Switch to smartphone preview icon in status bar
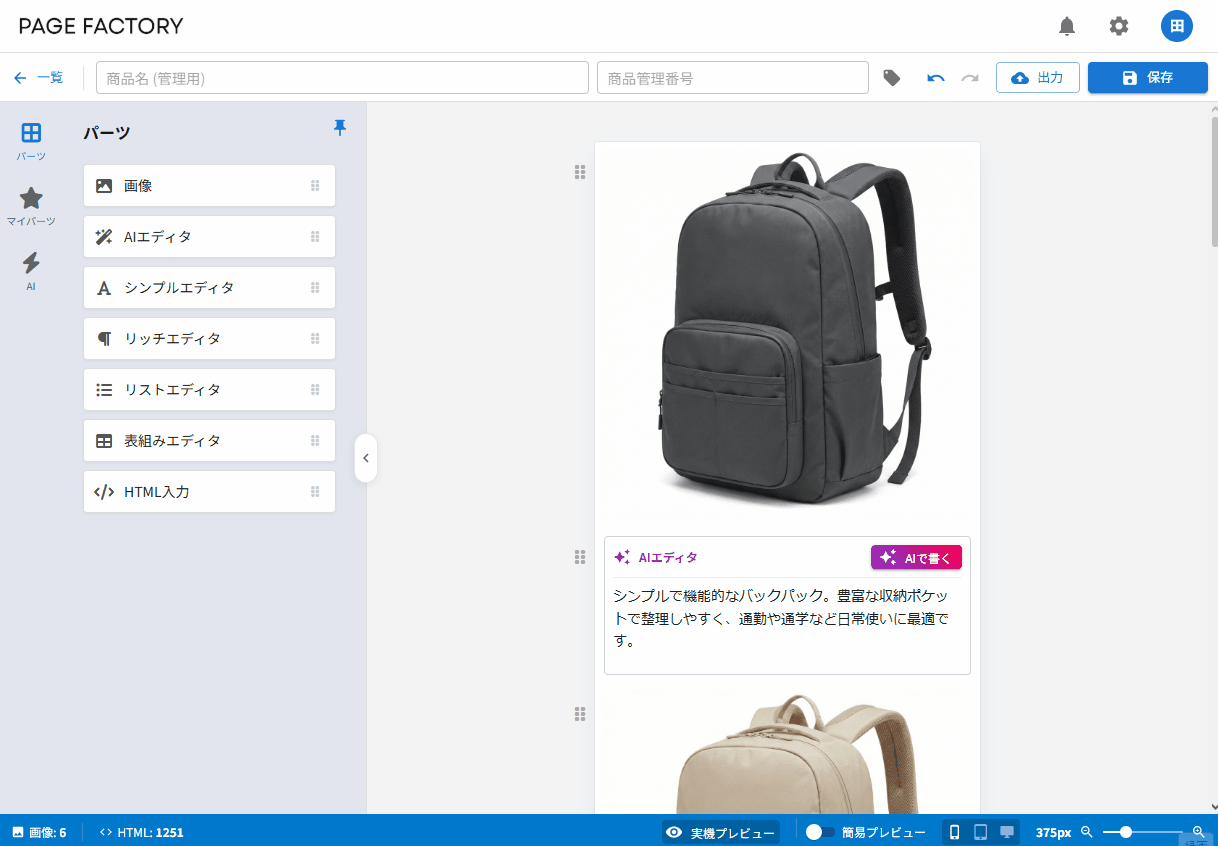1218x846 pixels. coord(955,831)
